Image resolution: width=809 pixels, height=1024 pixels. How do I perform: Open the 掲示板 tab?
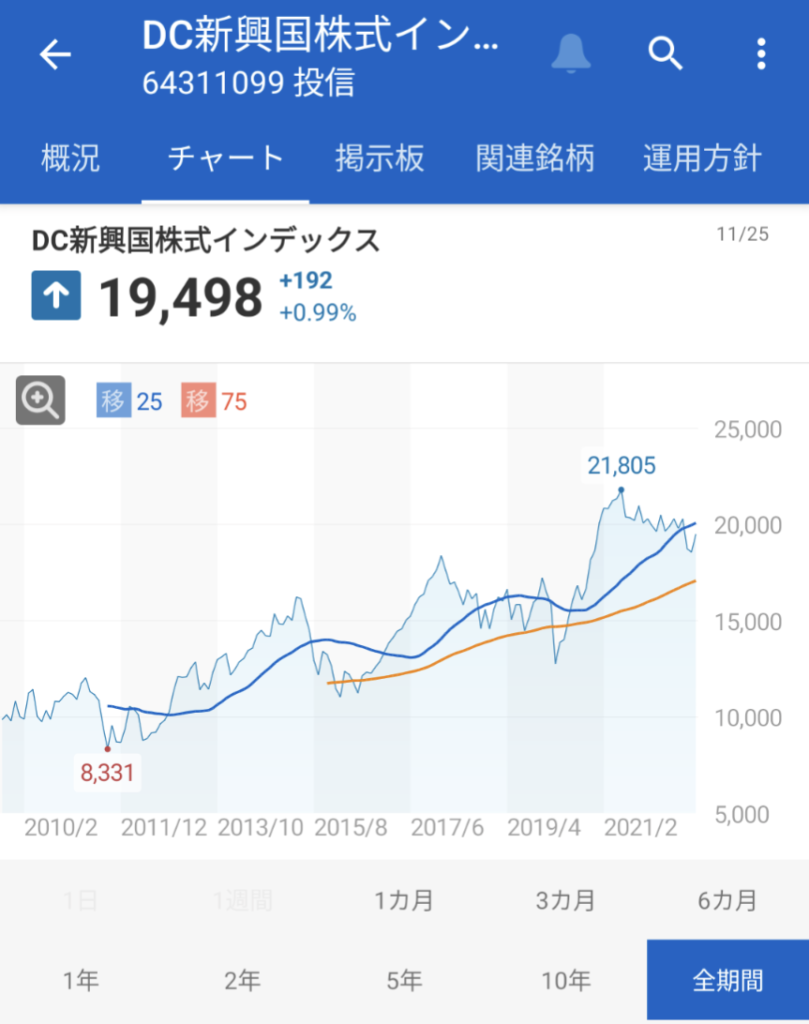coord(380,158)
